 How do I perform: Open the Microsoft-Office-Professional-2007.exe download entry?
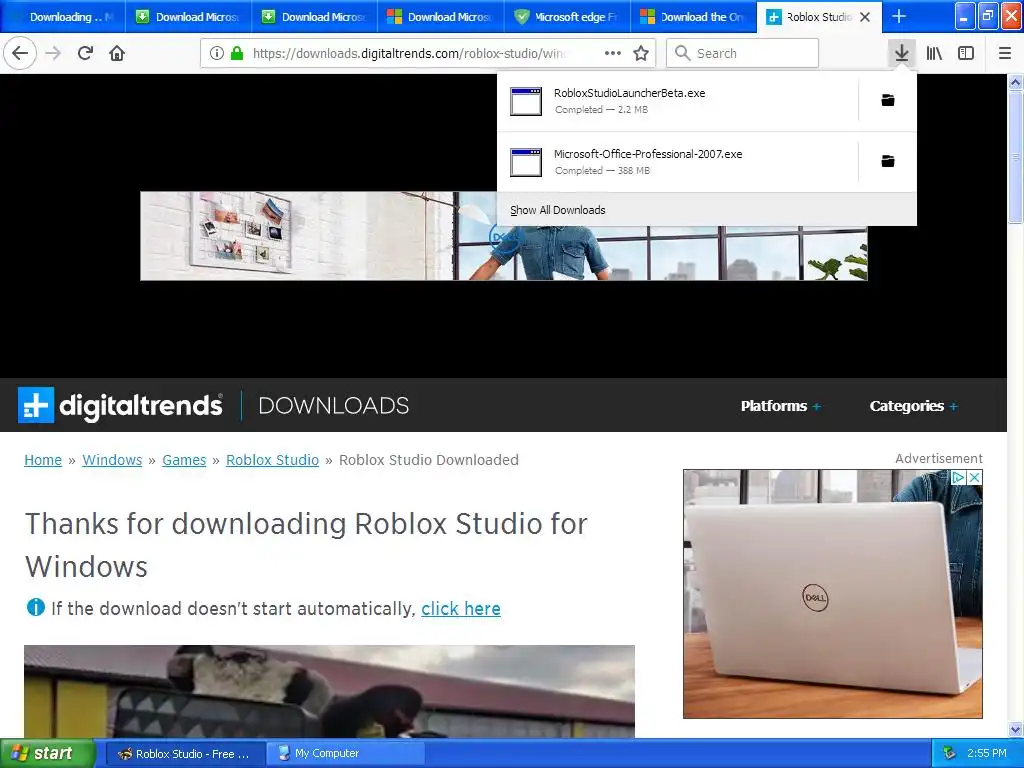pyautogui.click(x=677, y=162)
